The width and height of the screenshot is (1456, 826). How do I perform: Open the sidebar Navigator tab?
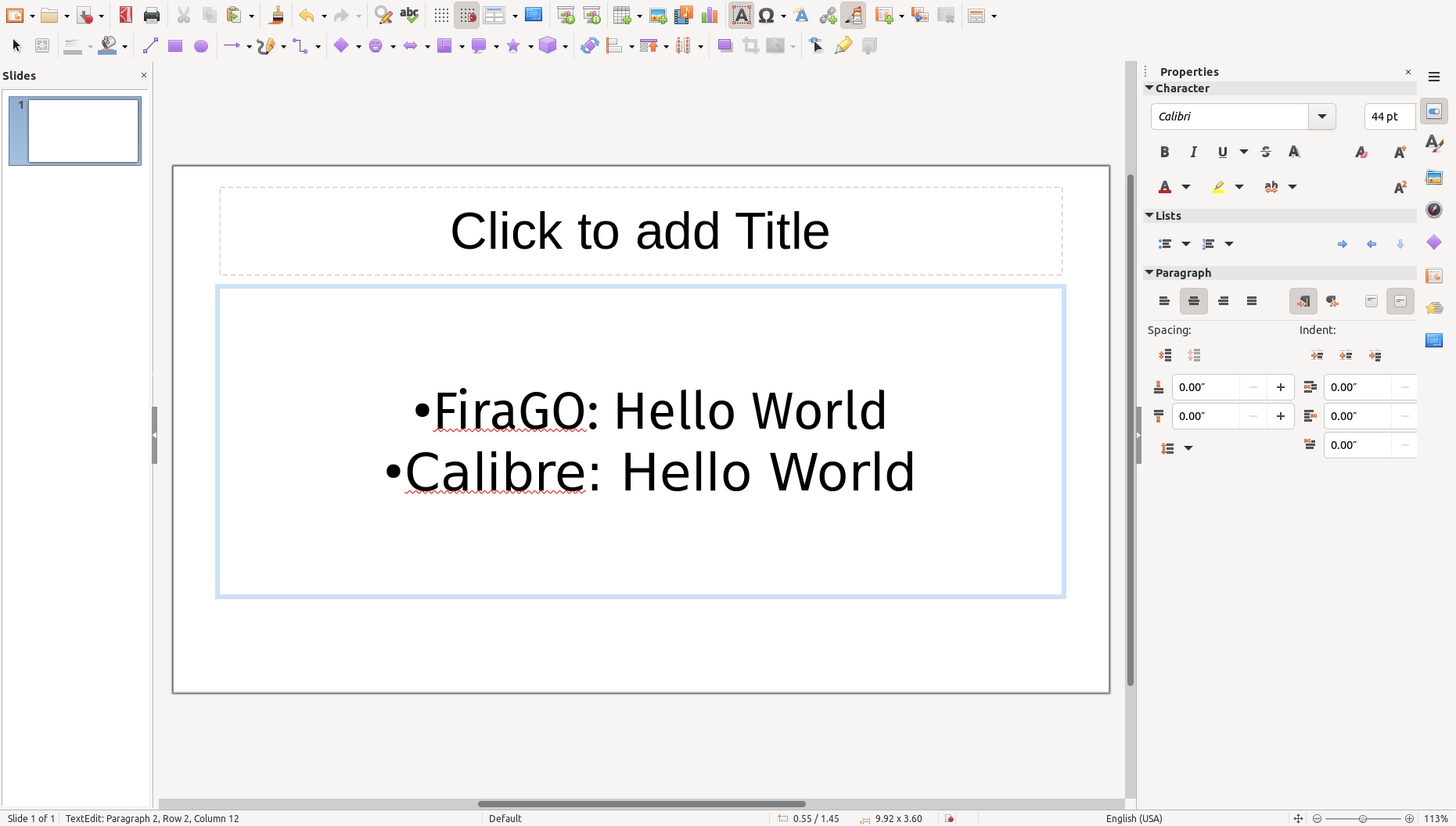tap(1433, 210)
